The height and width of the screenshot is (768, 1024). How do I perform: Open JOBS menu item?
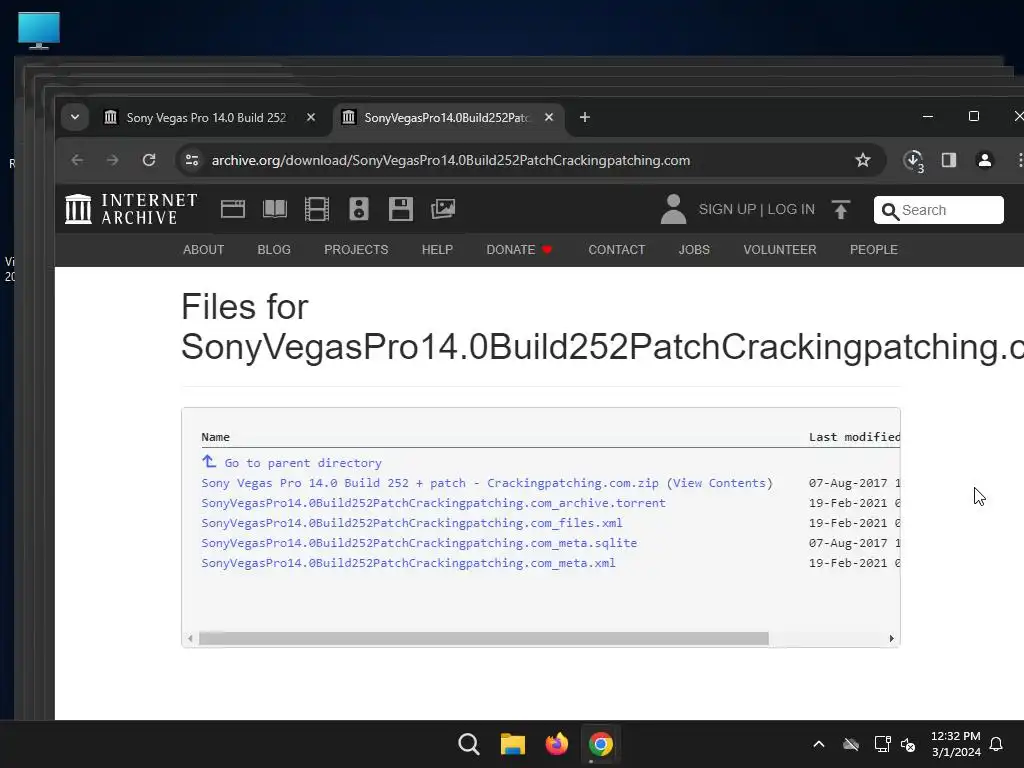[x=694, y=250]
